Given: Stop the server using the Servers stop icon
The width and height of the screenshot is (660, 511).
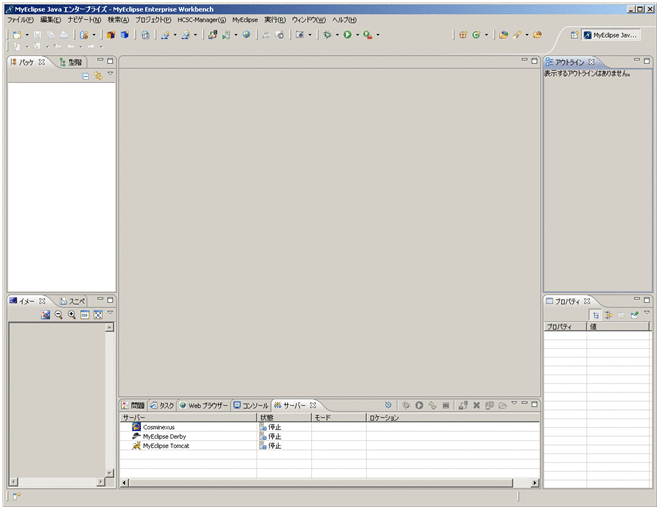Looking at the screenshot, I should coord(445,405).
